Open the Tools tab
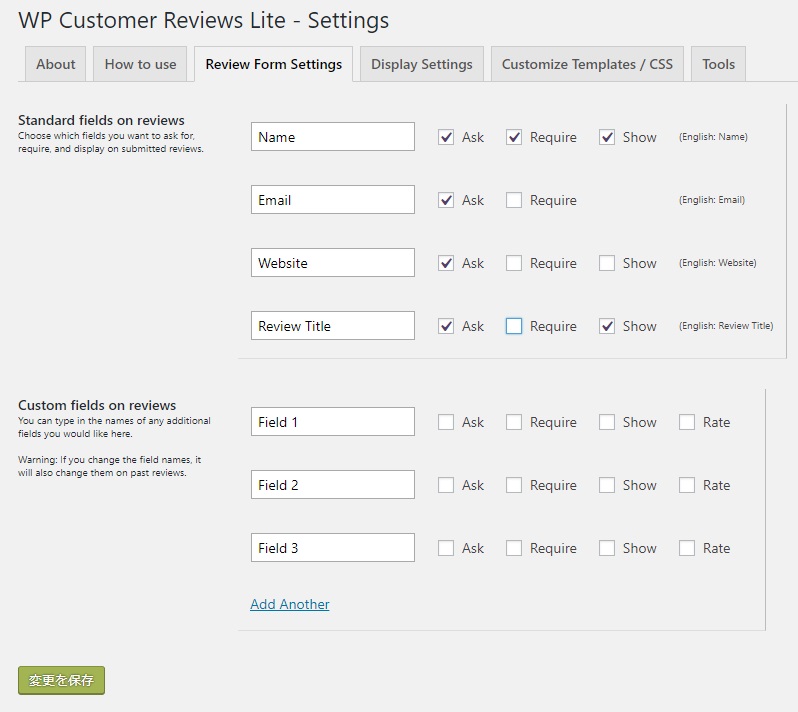The width and height of the screenshot is (798, 712). (718, 64)
